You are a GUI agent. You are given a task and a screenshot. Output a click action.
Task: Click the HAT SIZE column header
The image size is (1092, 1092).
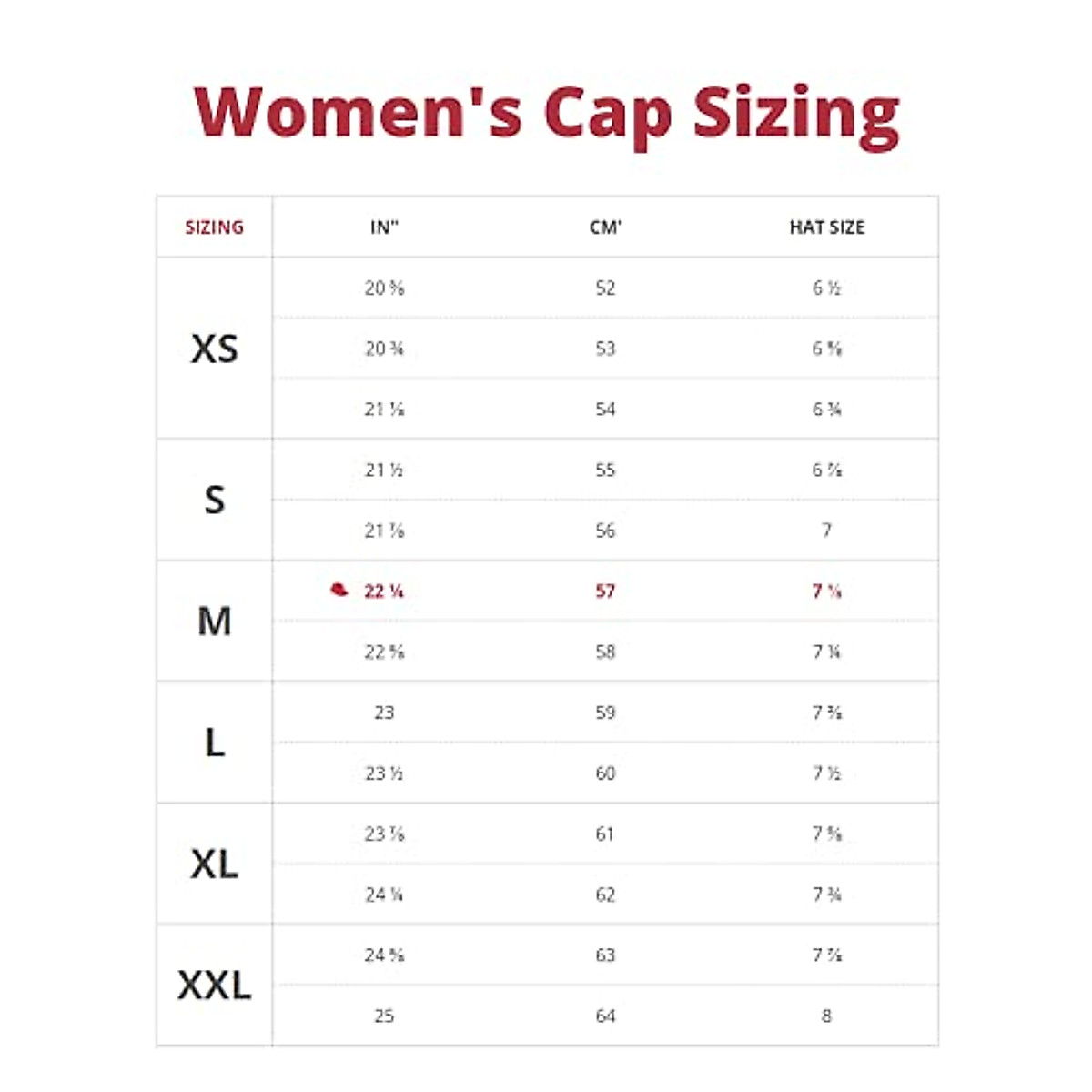(x=826, y=227)
